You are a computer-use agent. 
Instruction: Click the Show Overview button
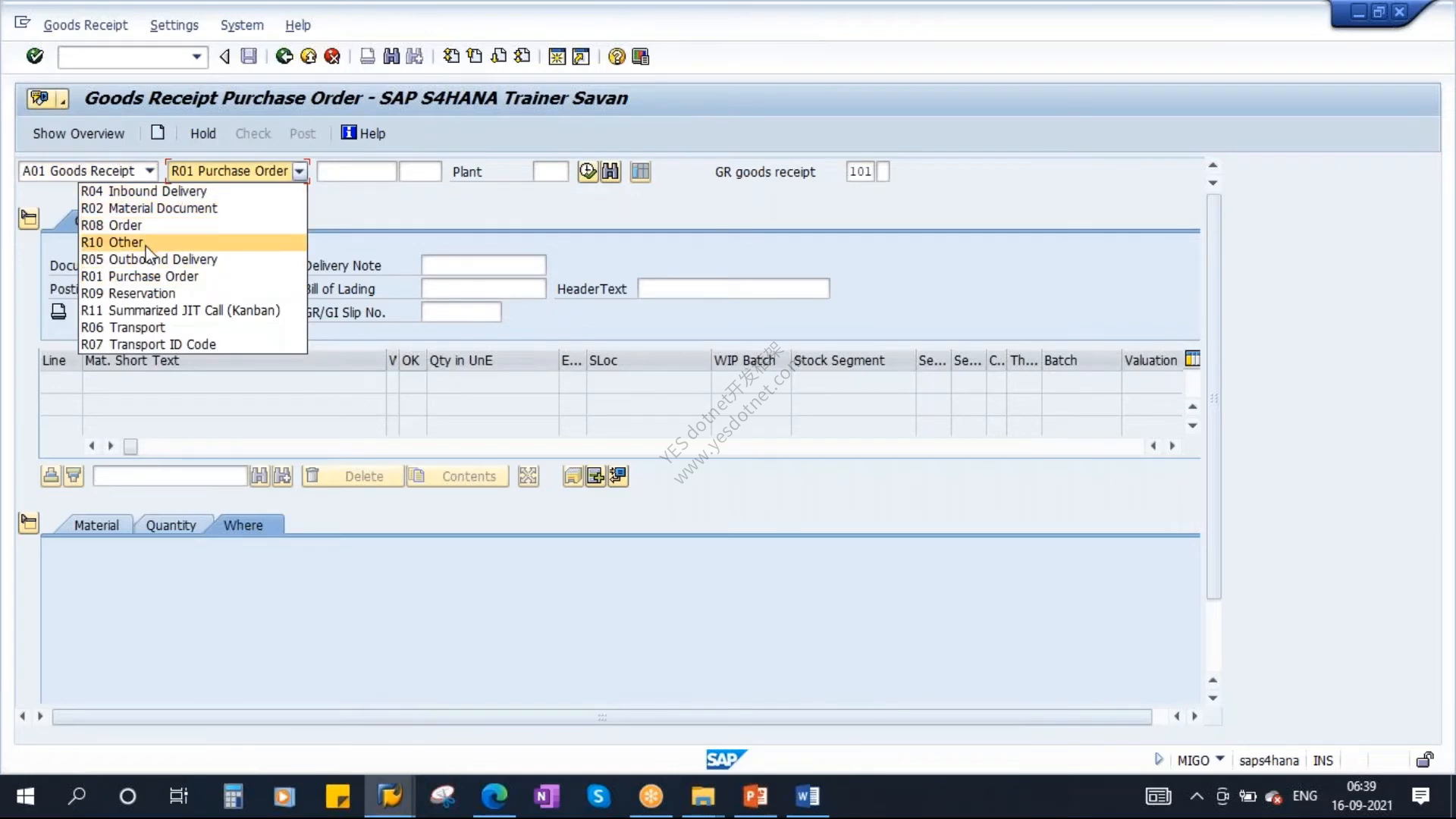coord(78,133)
